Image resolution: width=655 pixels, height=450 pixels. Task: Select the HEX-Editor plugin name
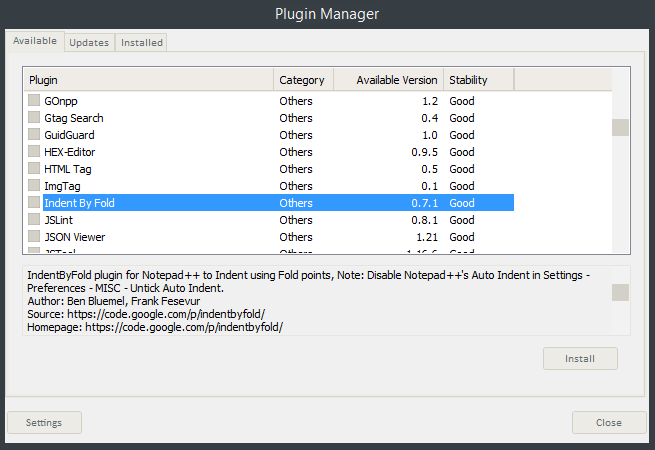(70, 152)
